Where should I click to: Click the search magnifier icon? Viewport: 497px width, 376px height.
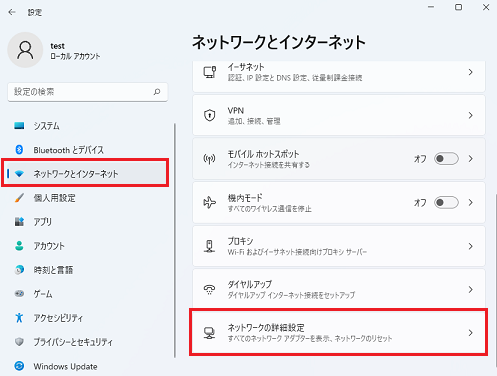[157, 92]
